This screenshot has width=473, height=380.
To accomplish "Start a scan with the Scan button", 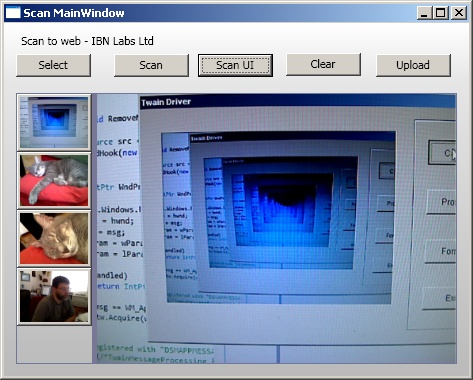I will [151, 65].
